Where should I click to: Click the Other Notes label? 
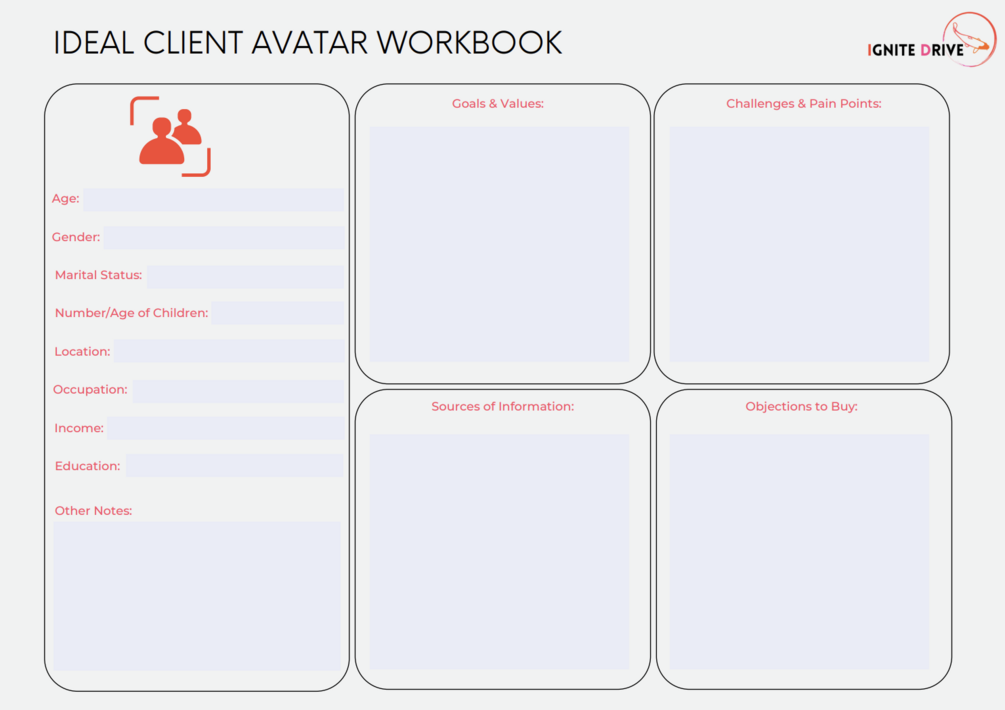point(94,511)
